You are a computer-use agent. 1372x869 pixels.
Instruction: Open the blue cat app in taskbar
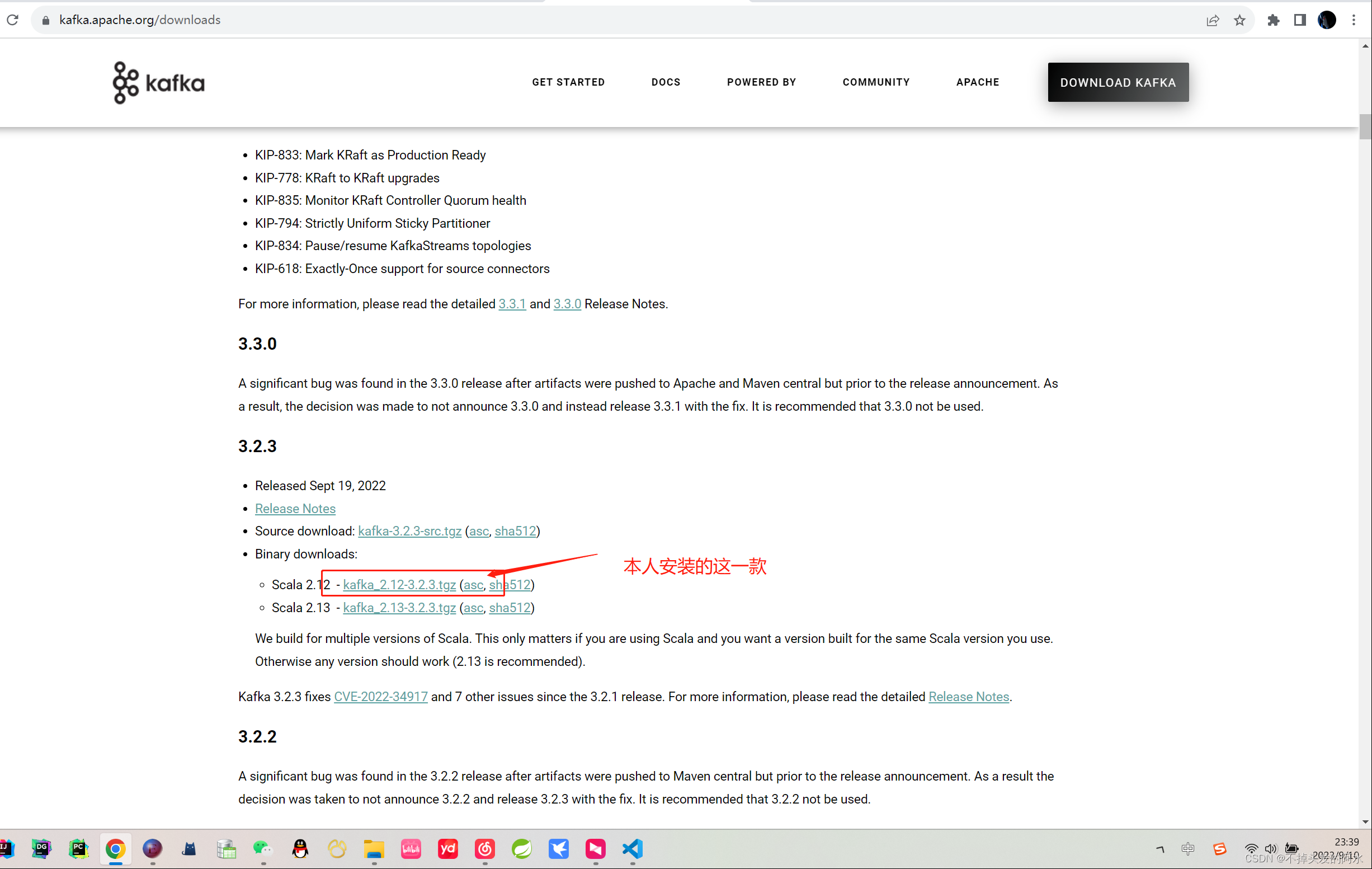(189, 848)
